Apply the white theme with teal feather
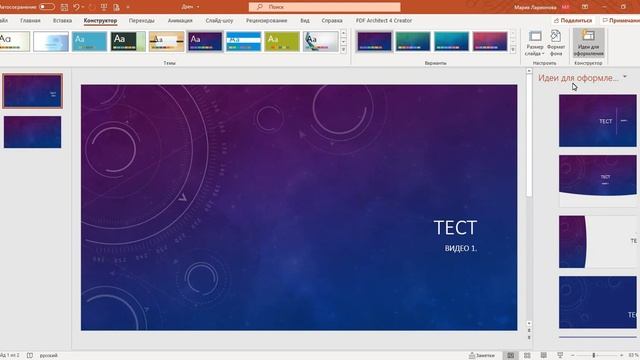Screen dimensions: 640x360 point(321,41)
